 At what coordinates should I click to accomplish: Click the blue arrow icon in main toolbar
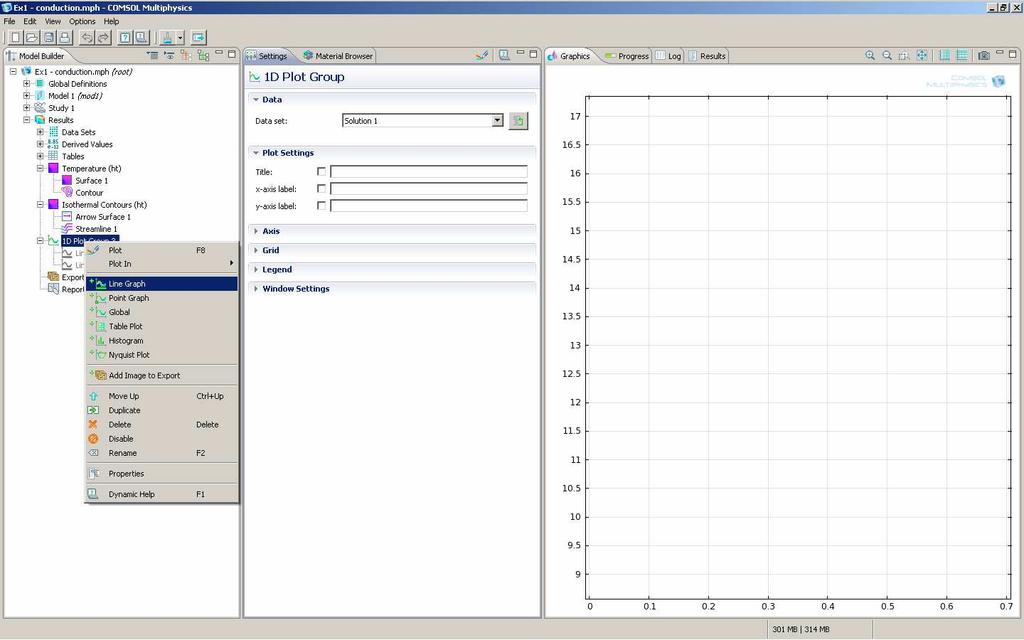(199, 37)
